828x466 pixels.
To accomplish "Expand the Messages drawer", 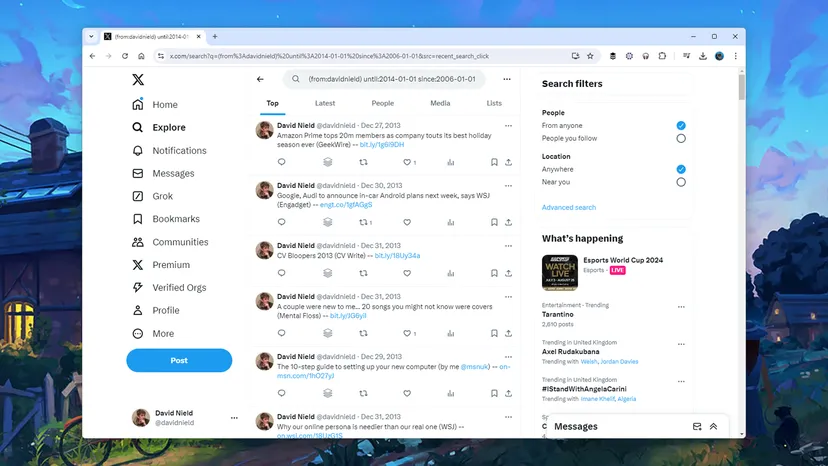I will coord(713,426).
